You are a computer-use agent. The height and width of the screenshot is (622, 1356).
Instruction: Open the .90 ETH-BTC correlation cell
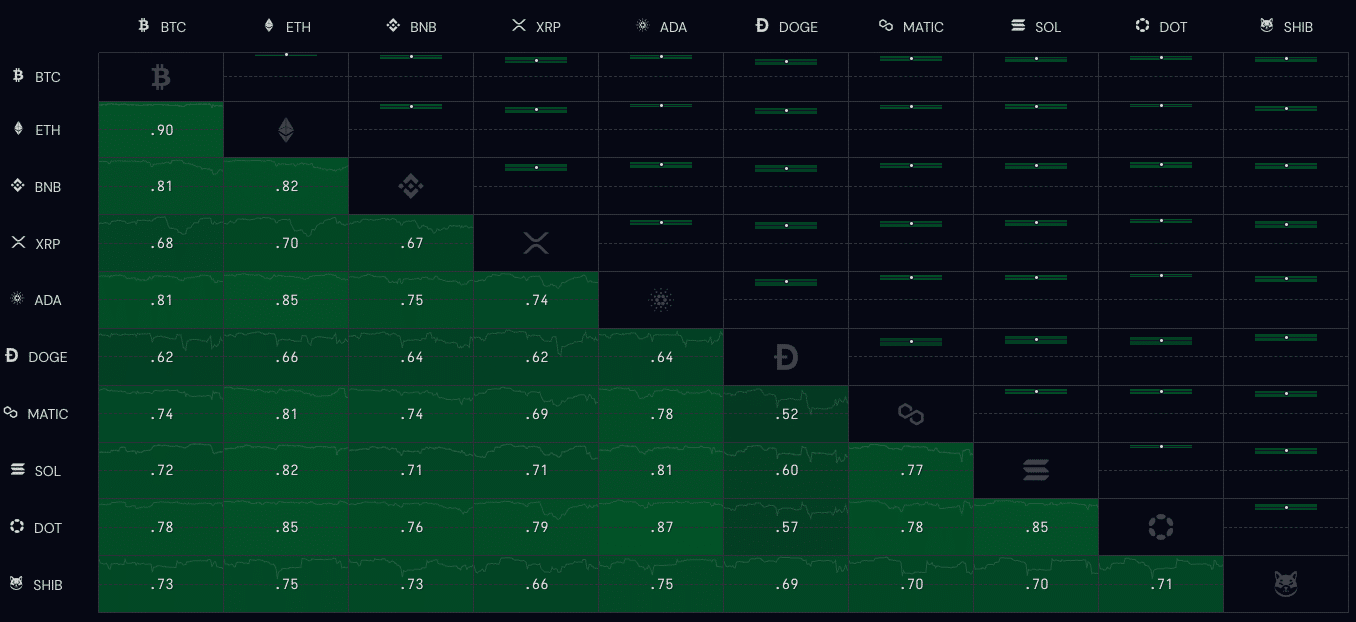[x=161, y=130]
